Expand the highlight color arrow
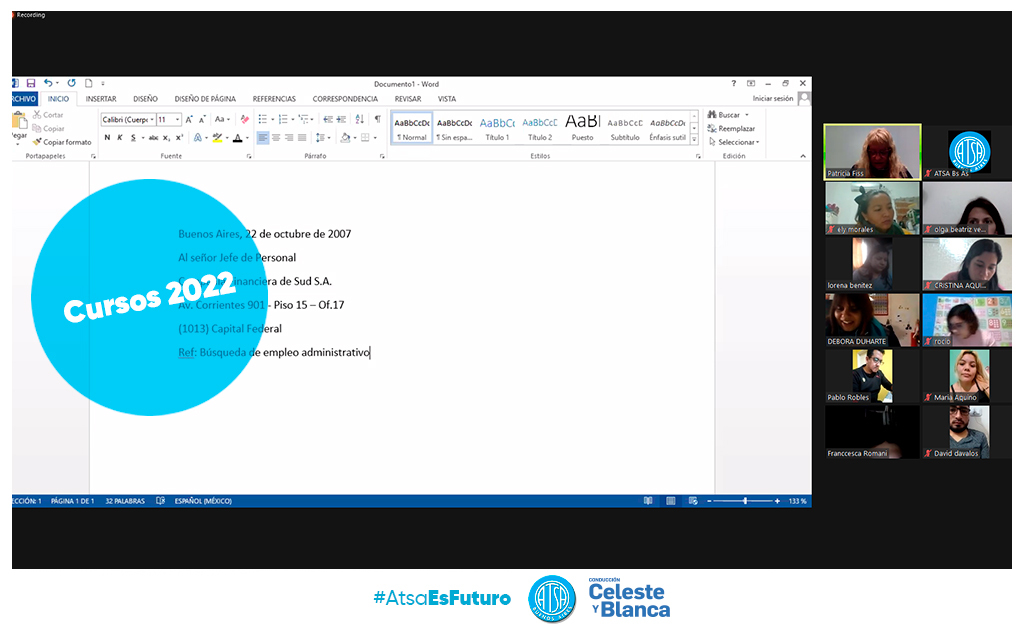The height and width of the screenshot is (628, 1024). tap(227, 138)
